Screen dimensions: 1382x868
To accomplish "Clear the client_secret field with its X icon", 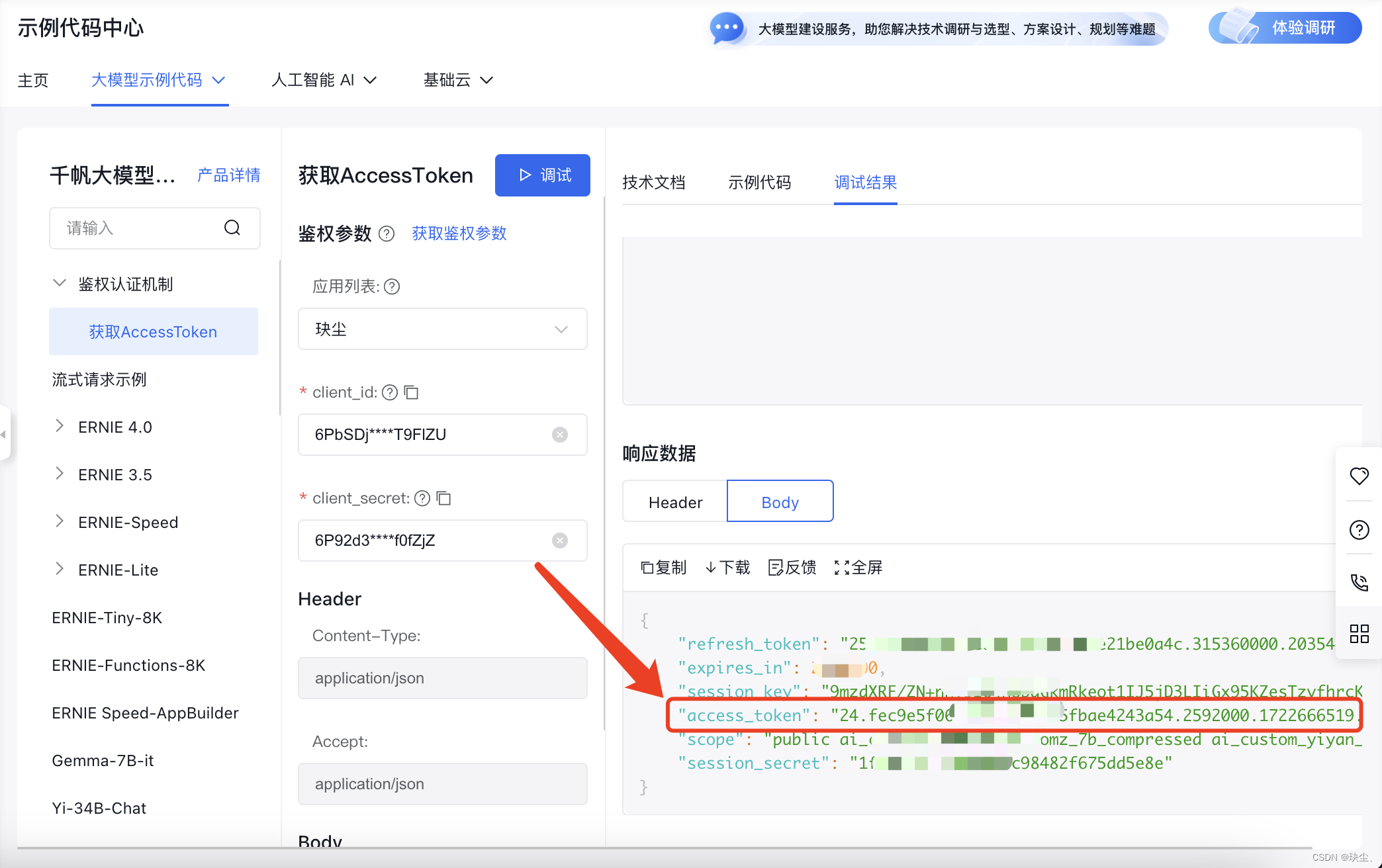I will tap(560, 541).
